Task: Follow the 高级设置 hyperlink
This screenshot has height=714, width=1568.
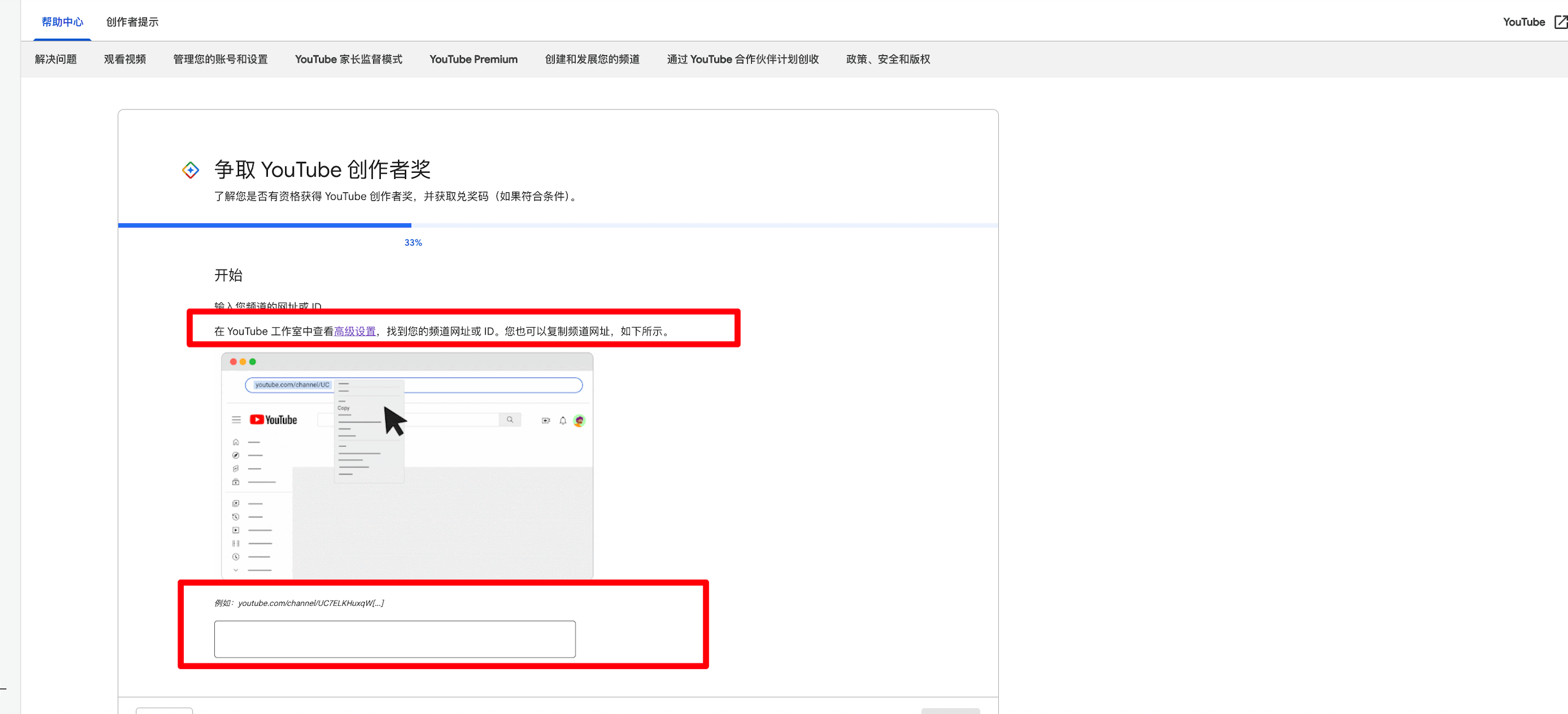Action: click(x=354, y=331)
